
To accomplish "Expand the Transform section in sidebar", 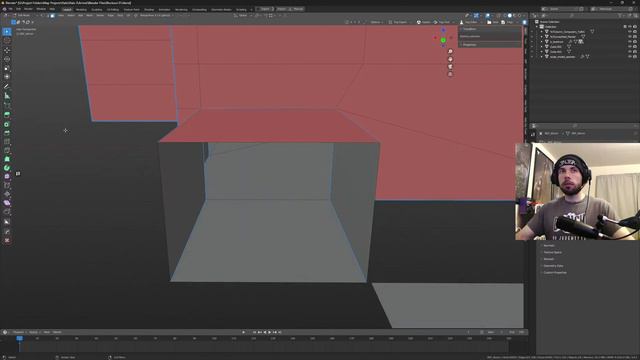I will pos(469,29).
